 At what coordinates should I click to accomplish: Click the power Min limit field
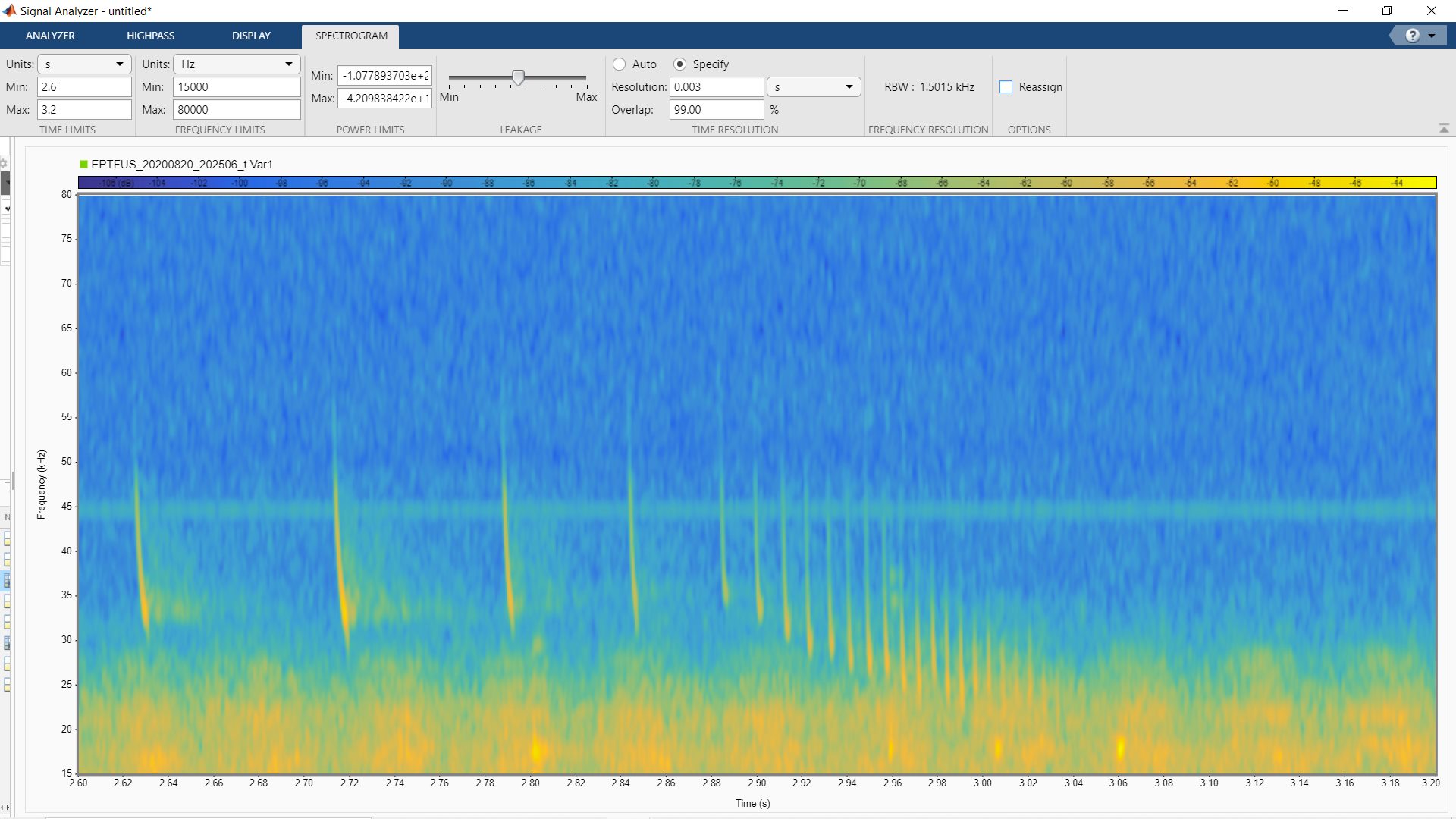click(x=384, y=76)
